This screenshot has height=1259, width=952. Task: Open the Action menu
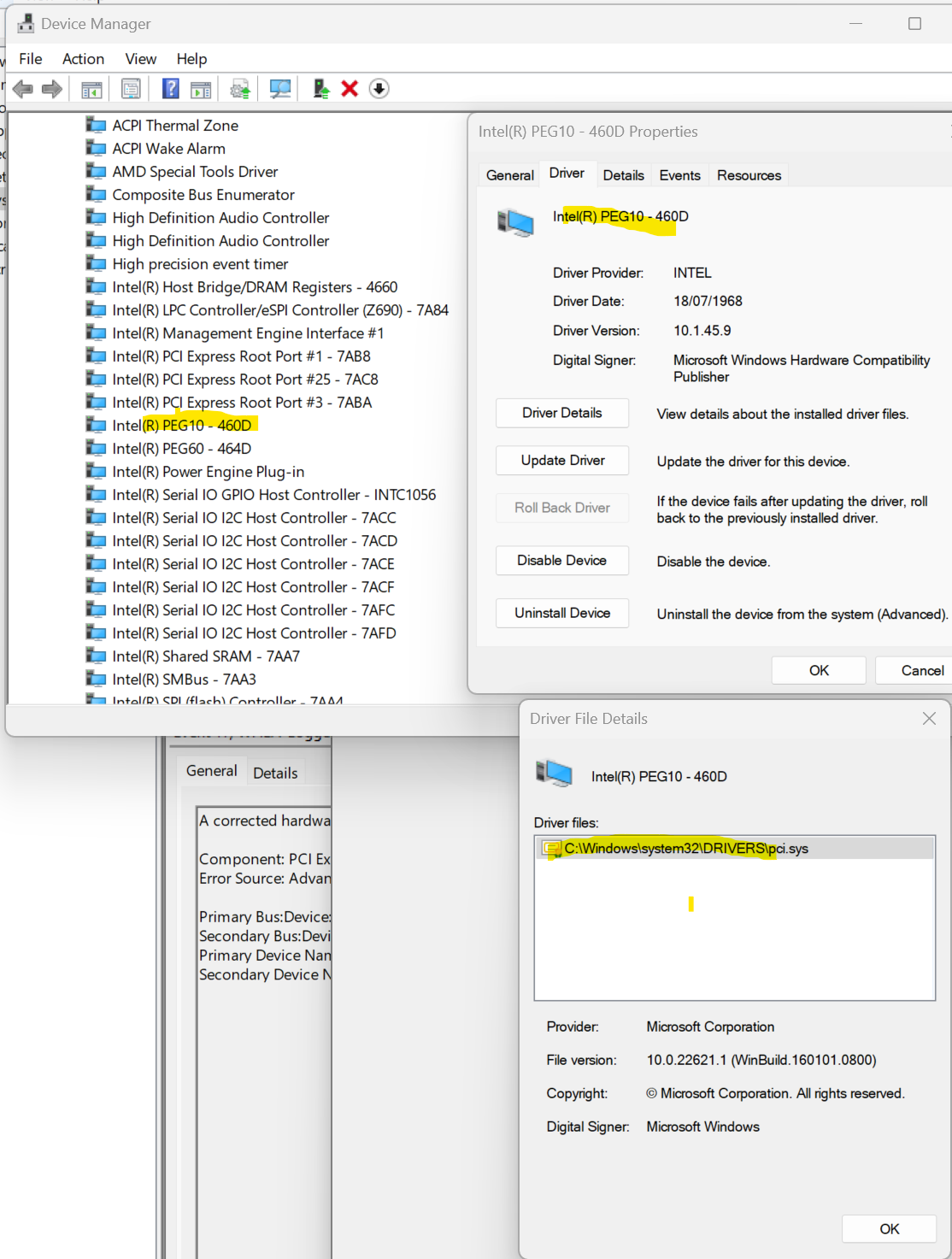[83, 59]
